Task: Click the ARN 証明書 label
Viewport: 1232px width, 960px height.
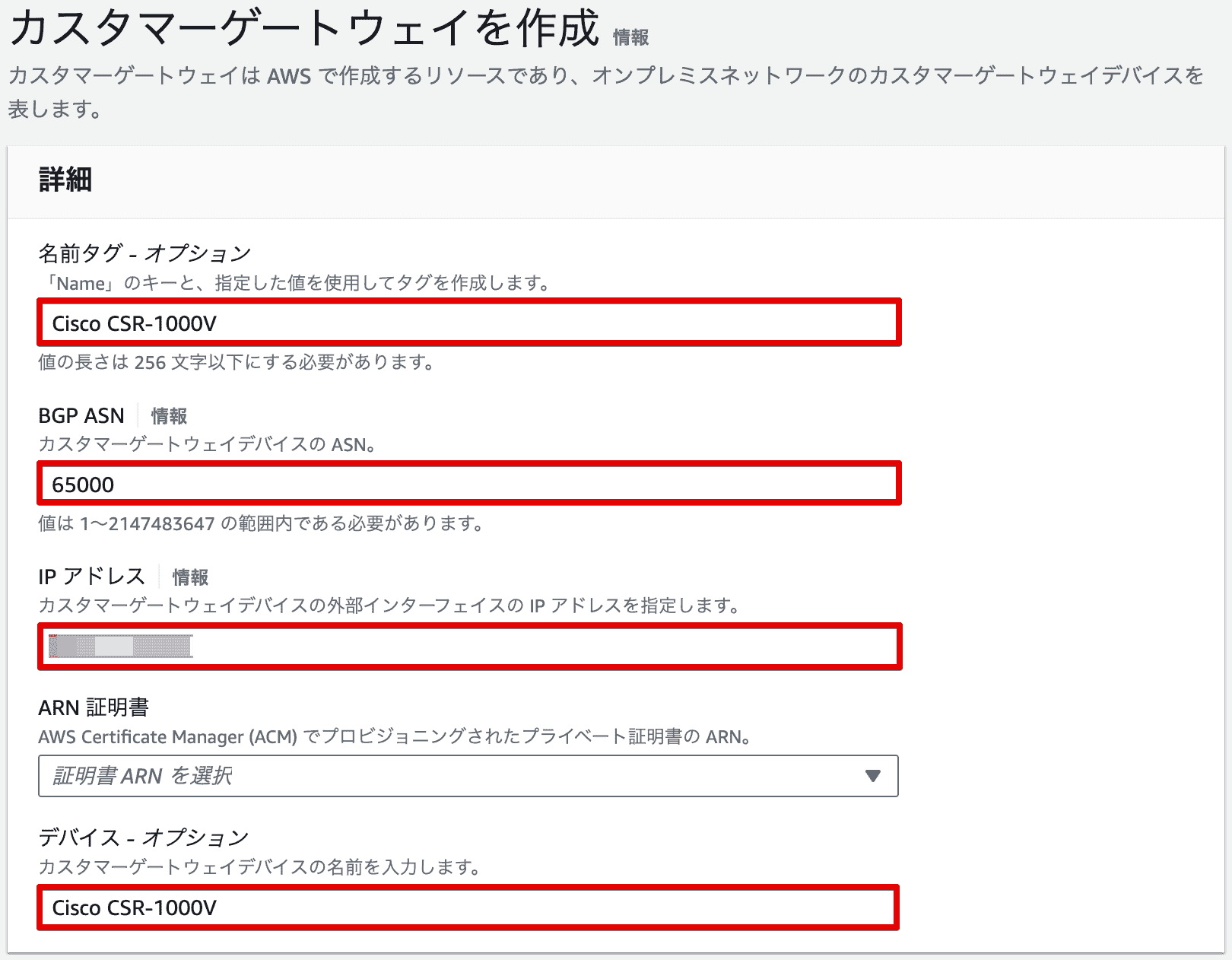Action: tap(94, 707)
